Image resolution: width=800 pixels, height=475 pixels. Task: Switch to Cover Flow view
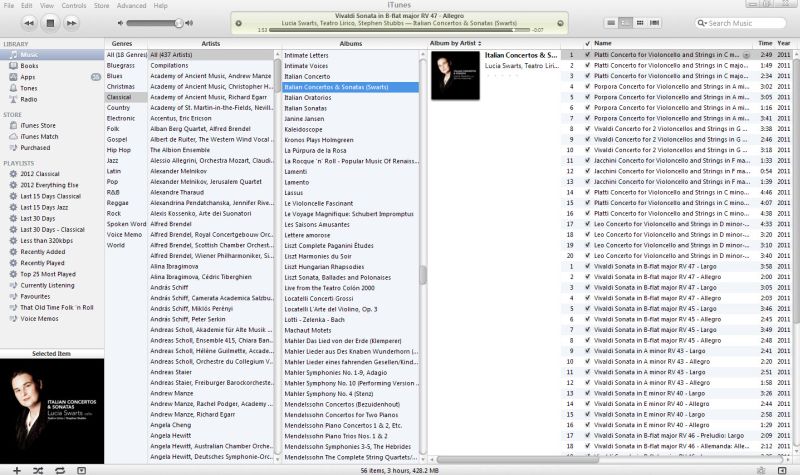pos(654,23)
